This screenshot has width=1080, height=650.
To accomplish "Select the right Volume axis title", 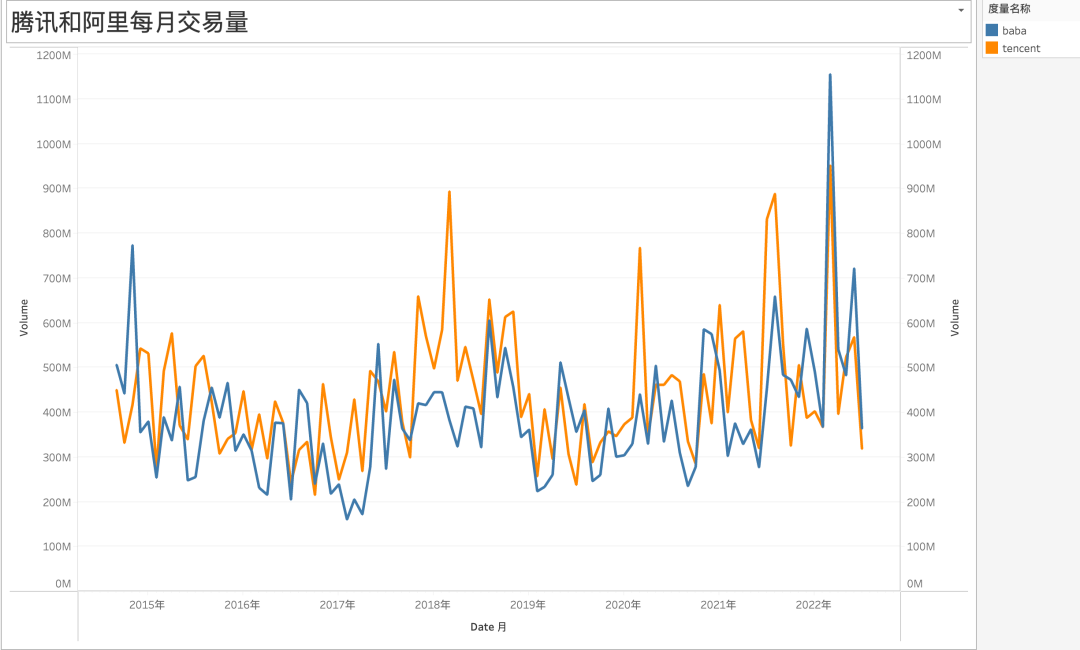I will pos(954,317).
